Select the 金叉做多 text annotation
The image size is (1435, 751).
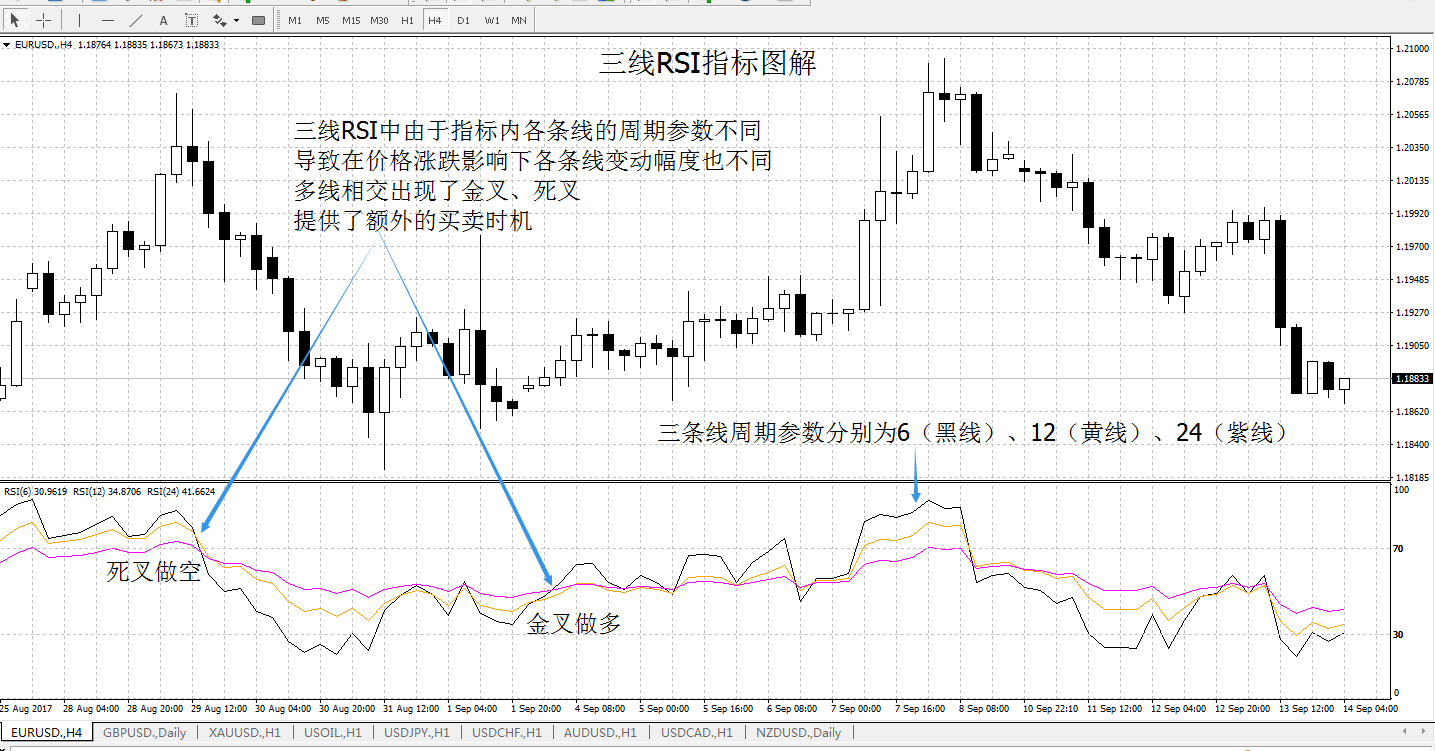point(574,624)
